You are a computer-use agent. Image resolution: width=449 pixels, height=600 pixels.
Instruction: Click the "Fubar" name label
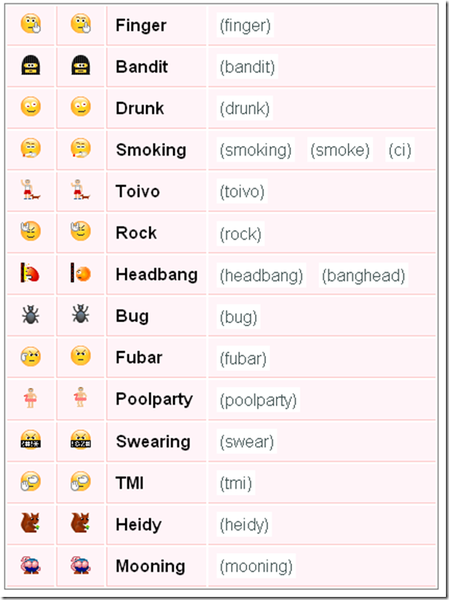pos(139,357)
